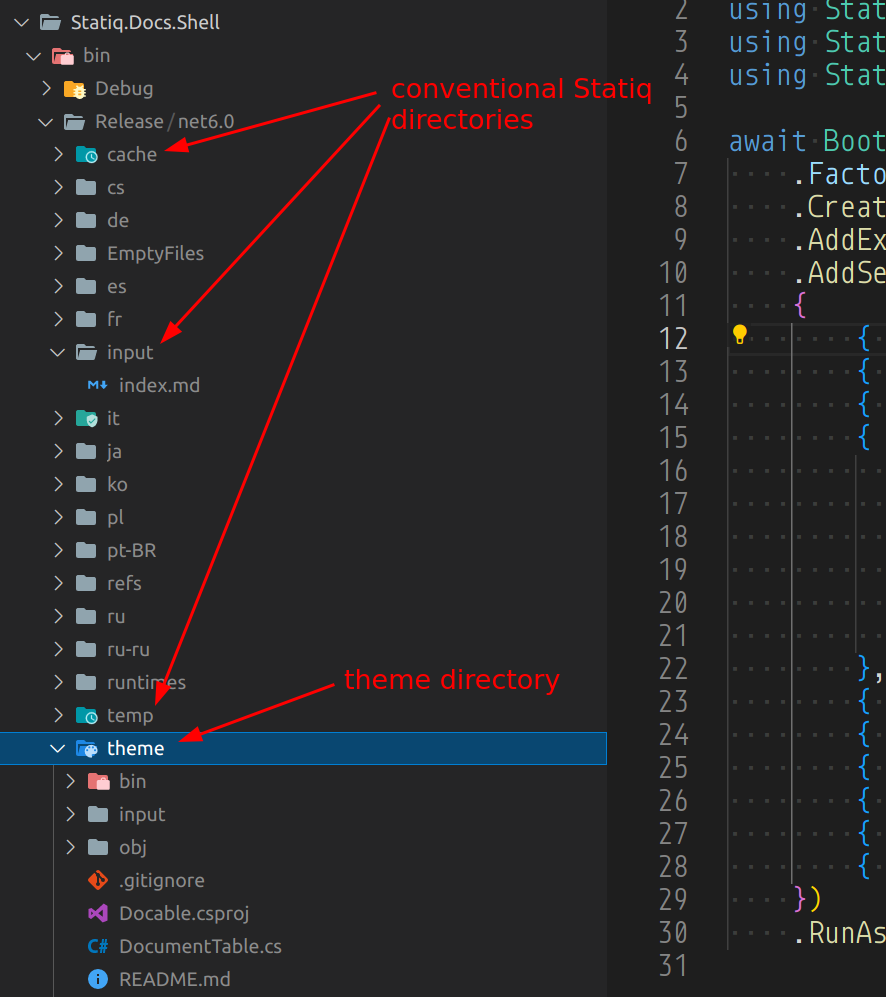The height and width of the screenshot is (997, 886).
Task: Click the lightbulb quick-fix icon on line 12
Action: pos(739,334)
